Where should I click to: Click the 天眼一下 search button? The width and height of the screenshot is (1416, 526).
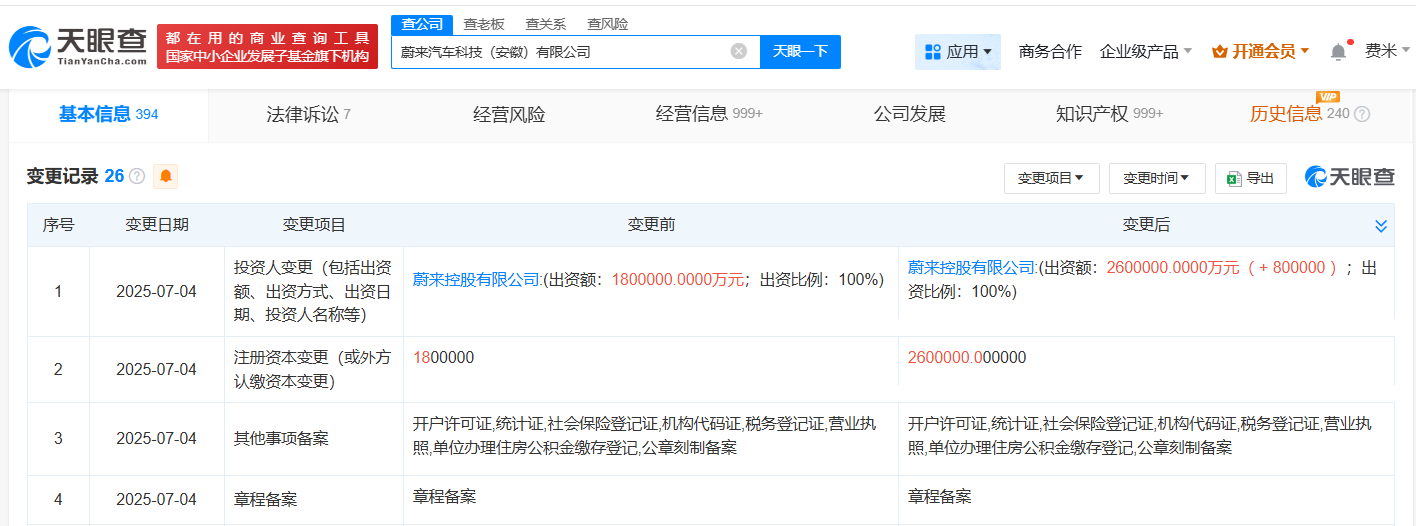pos(800,51)
